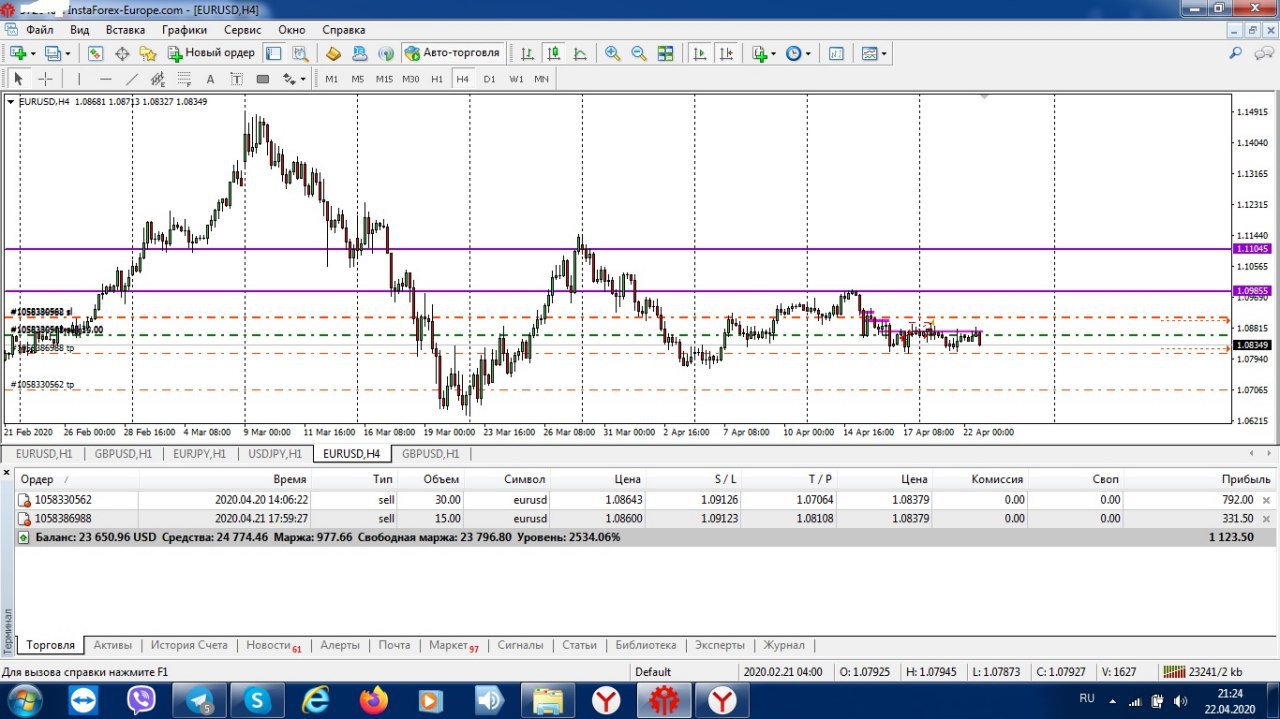Open the История Счета terminal tab
Viewport: 1280px width, 719px height.
pos(189,645)
